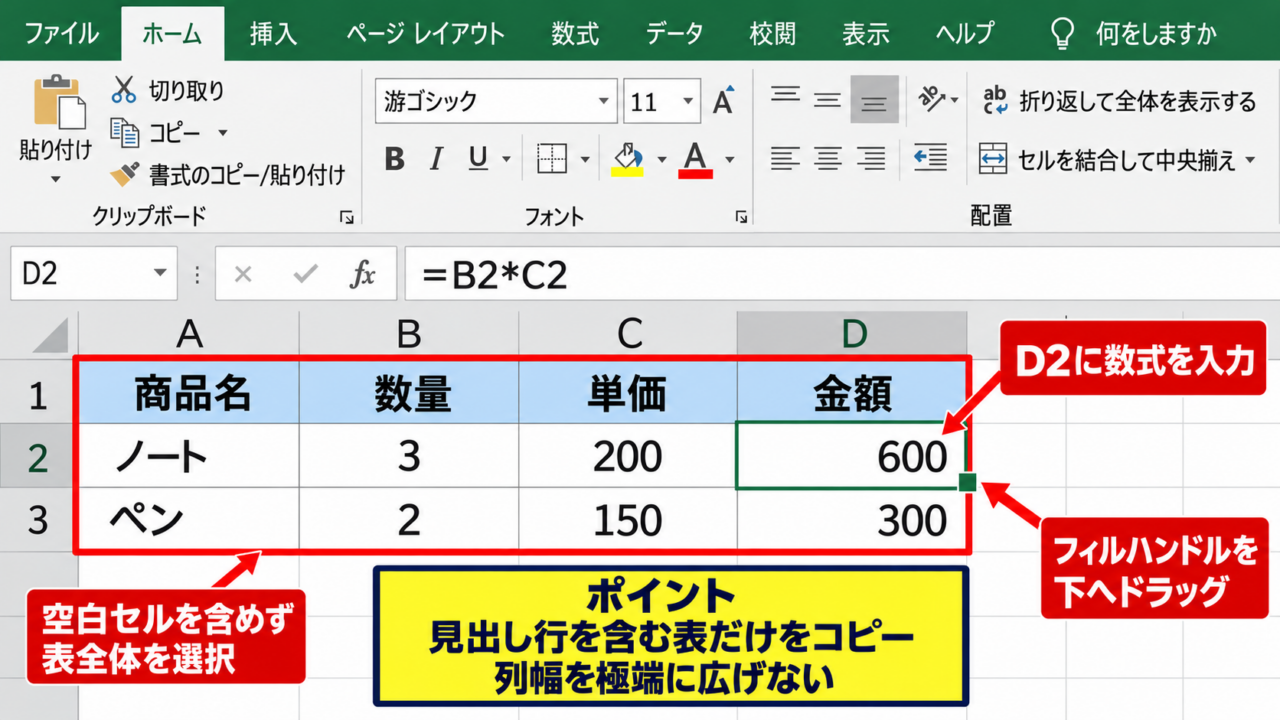The image size is (1280, 720).
Task: Open the ヘルプ tab
Action: 966,34
